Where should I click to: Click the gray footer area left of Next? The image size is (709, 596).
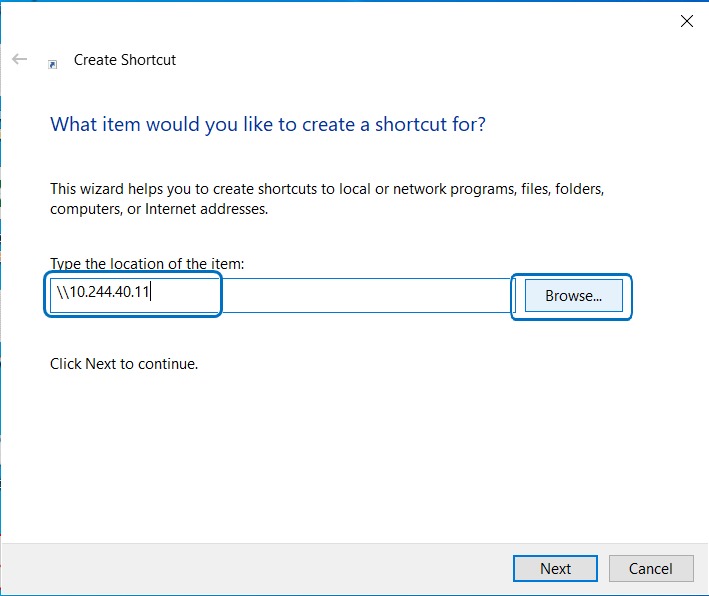click(250, 568)
